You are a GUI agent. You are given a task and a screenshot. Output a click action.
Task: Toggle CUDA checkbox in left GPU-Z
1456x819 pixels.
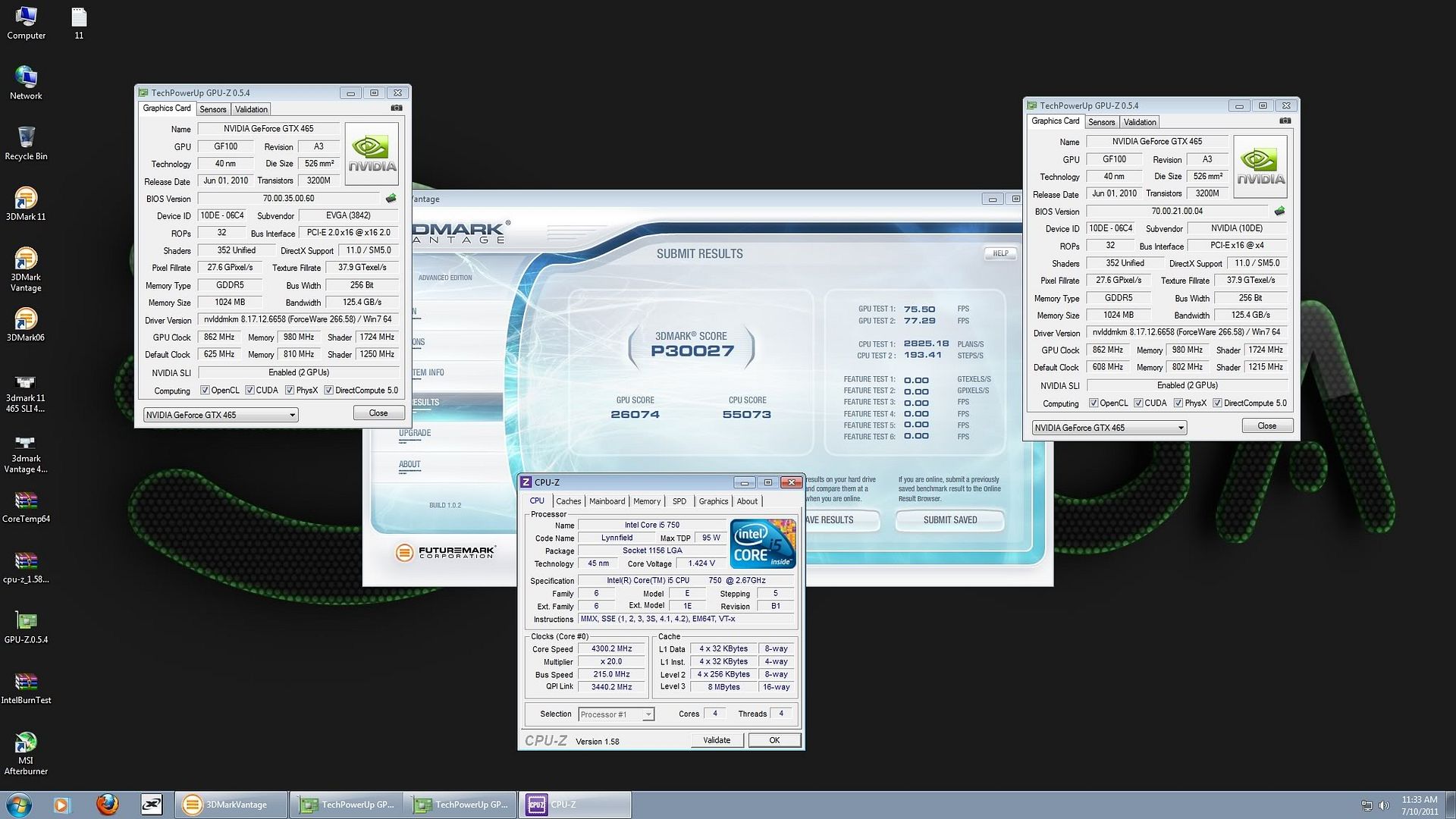coord(249,391)
